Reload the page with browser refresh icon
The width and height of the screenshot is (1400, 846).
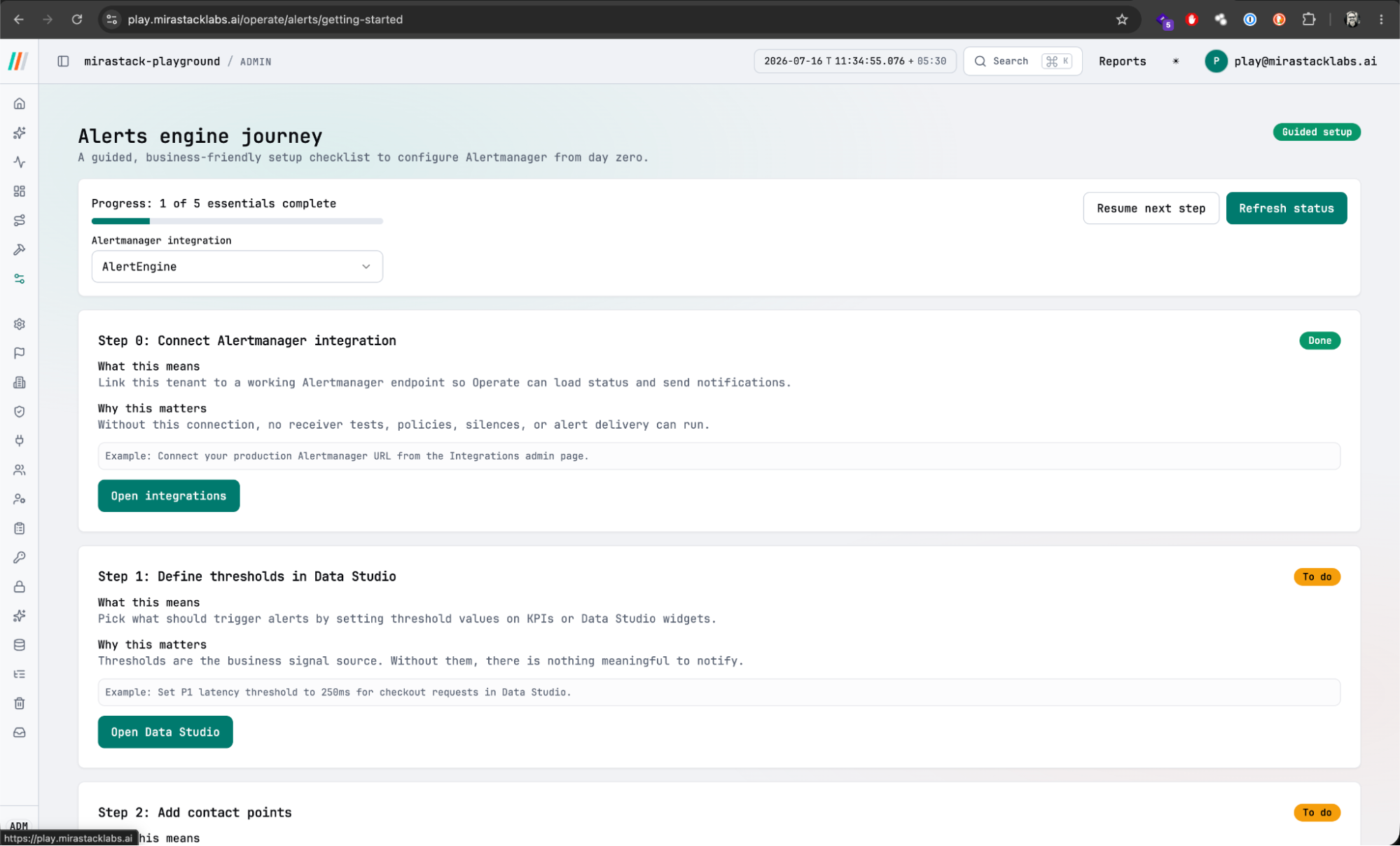pyautogui.click(x=77, y=20)
